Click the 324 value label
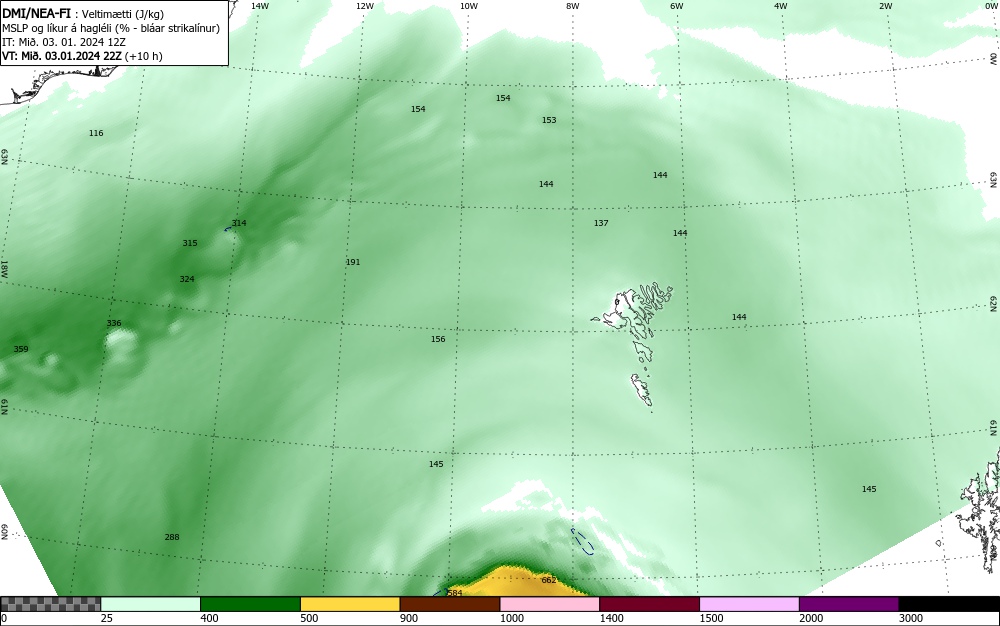Screen dimensions: 1000x626 click(x=187, y=279)
